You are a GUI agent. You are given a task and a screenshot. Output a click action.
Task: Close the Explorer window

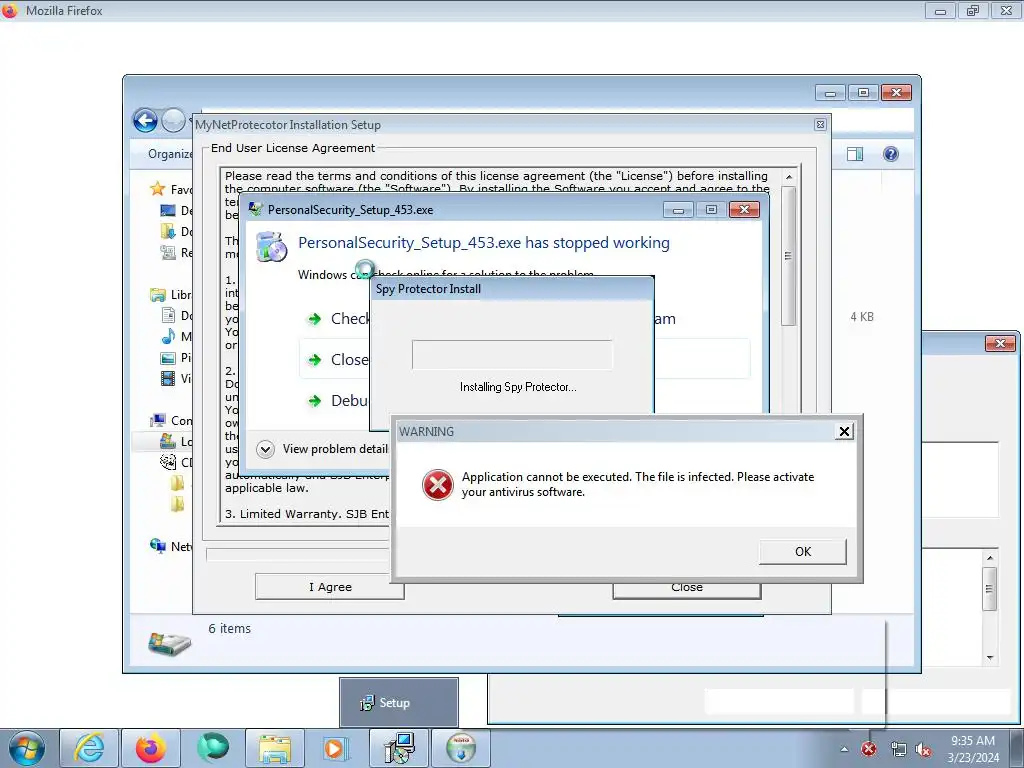(x=896, y=93)
